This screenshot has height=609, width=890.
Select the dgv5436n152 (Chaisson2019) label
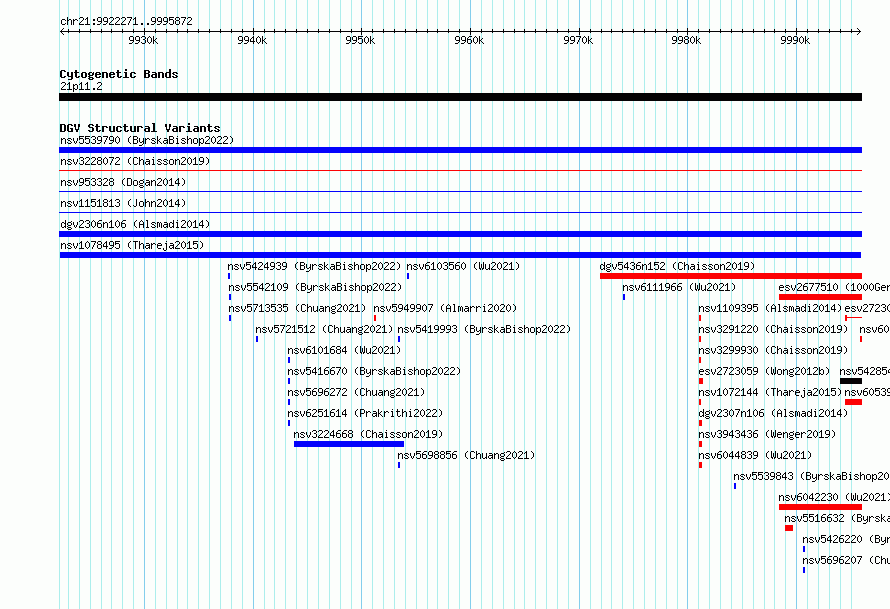click(677, 266)
